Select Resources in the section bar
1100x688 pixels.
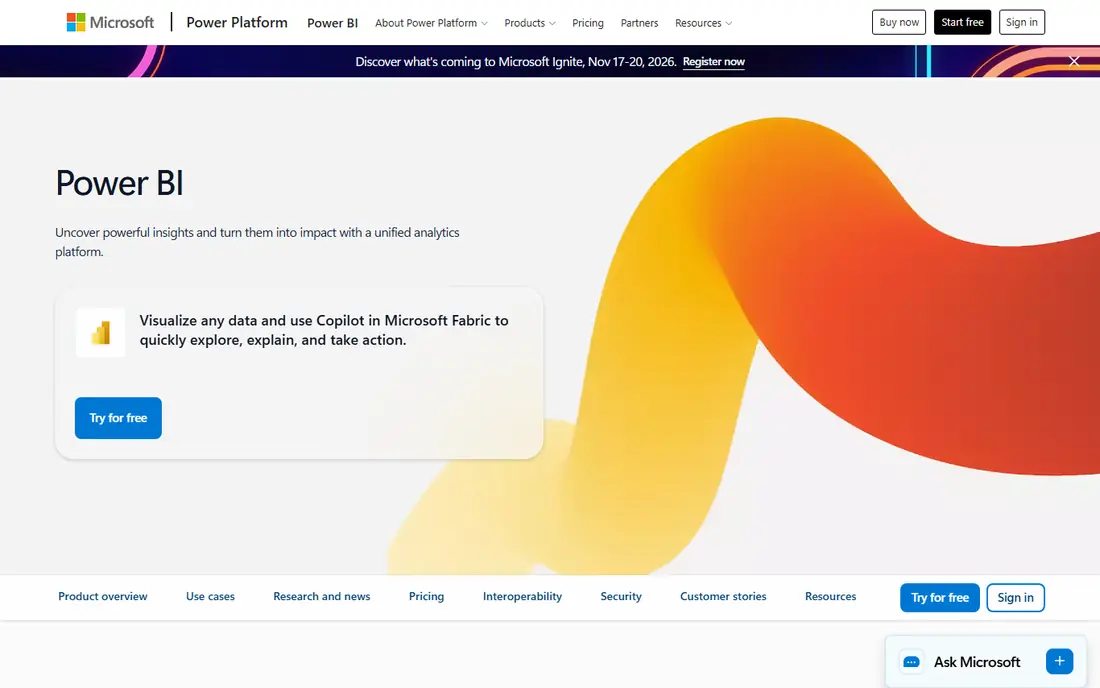pyautogui.click(x=831, y=596)
